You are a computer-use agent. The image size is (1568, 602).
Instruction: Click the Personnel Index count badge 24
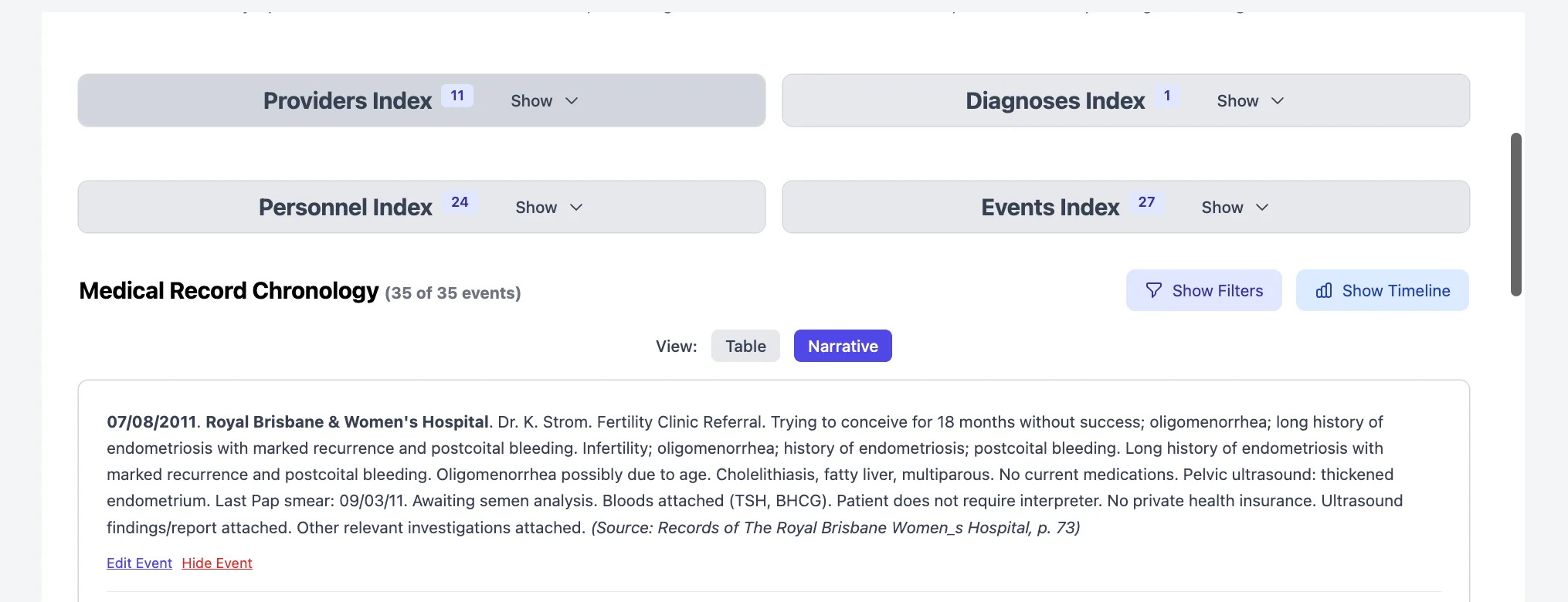pyautogui.click(x=460, y=202)
